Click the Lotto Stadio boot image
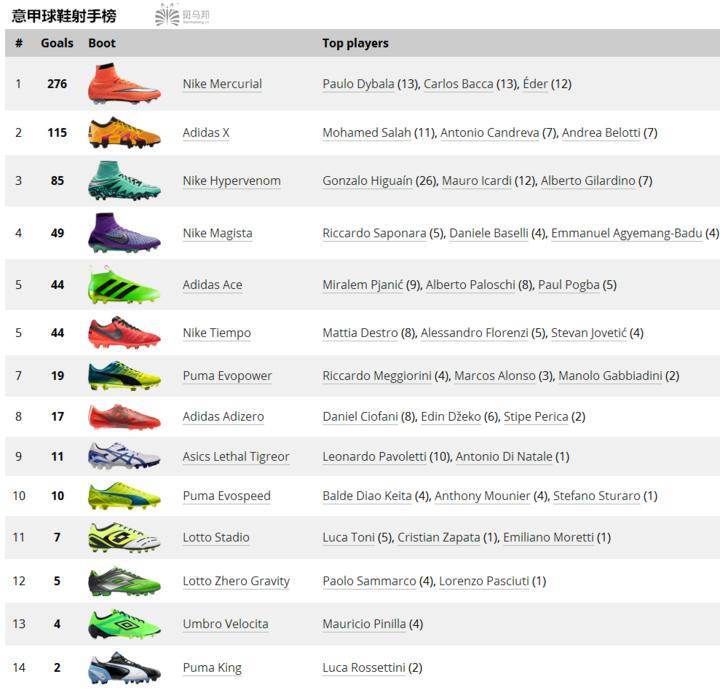Viewport: 720px width, 690px height. (124, 538)
